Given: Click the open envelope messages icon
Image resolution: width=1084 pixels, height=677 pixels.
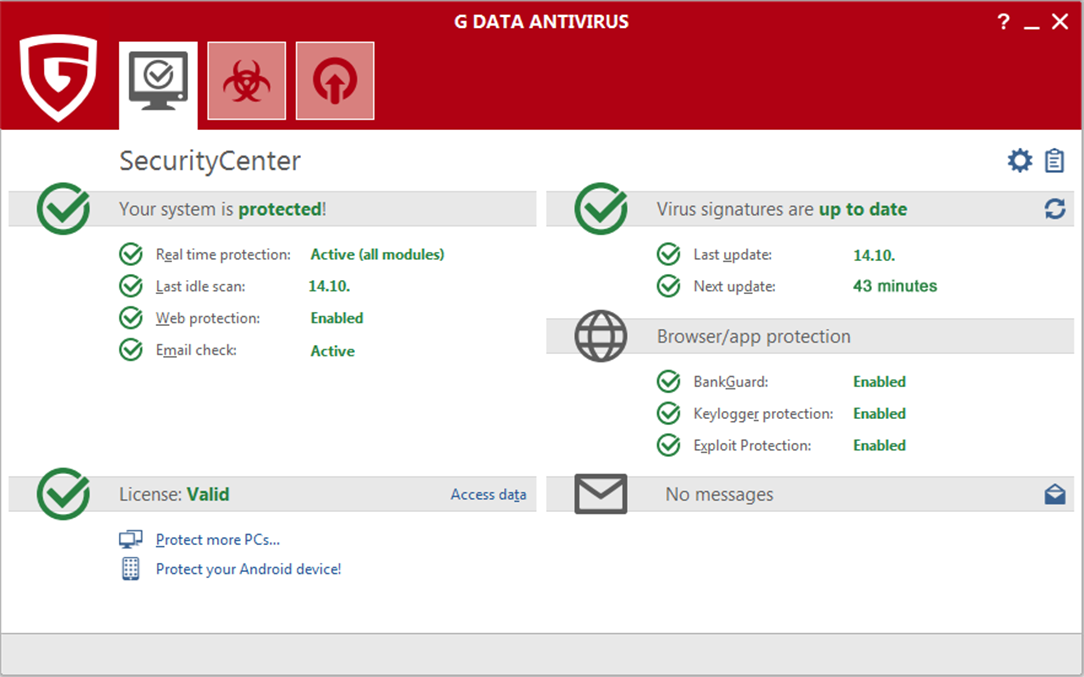Looking at the screenshot, I should 1054,494.
